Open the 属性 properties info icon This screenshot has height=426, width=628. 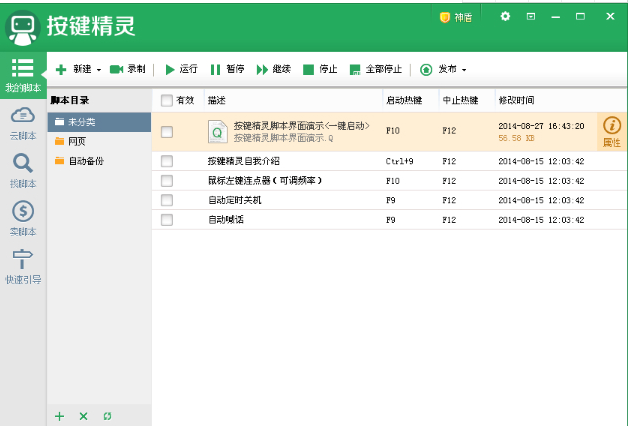click(612, 126)
